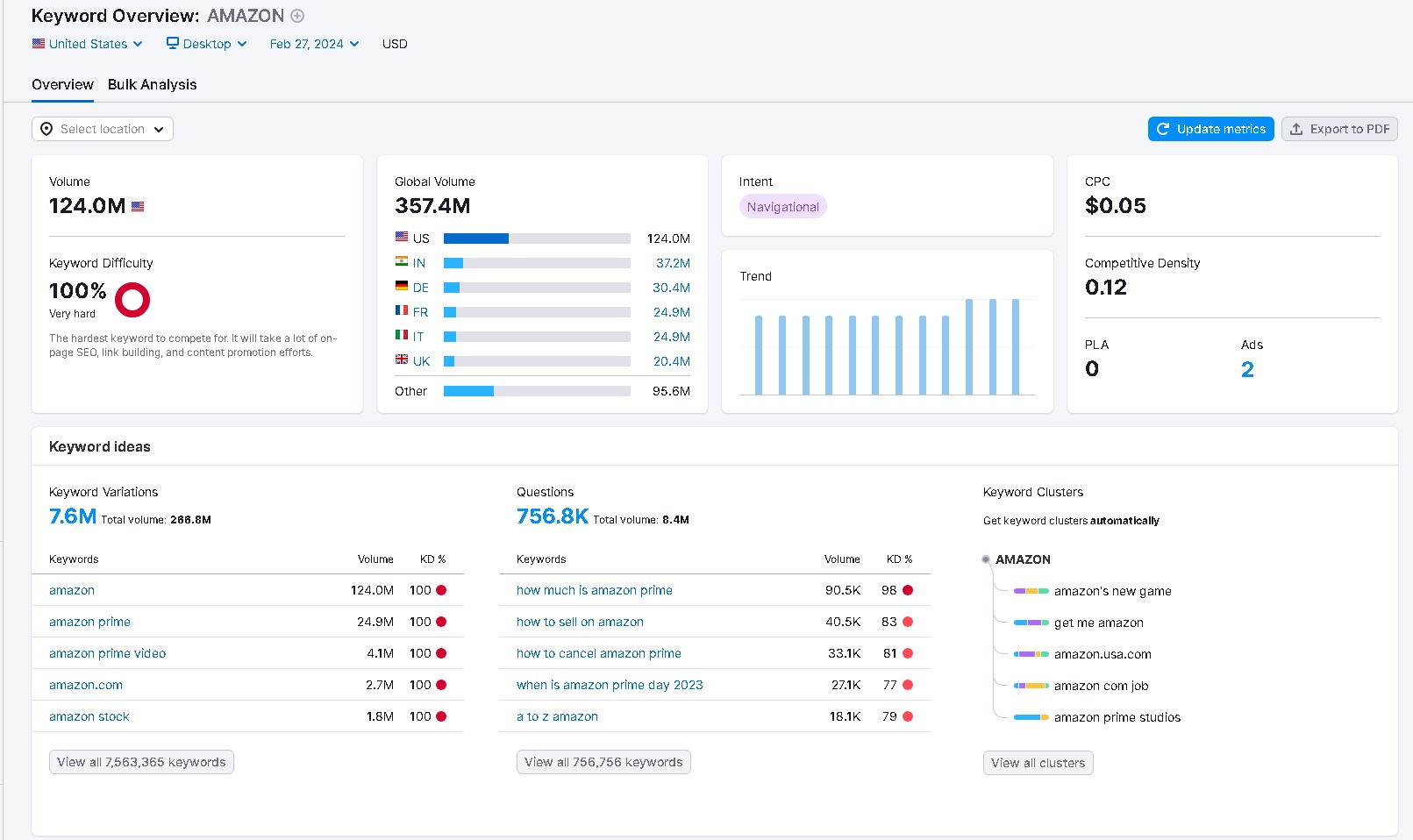Click the refresh icon in Update metrics
1413x840 pixels.
1163,129
